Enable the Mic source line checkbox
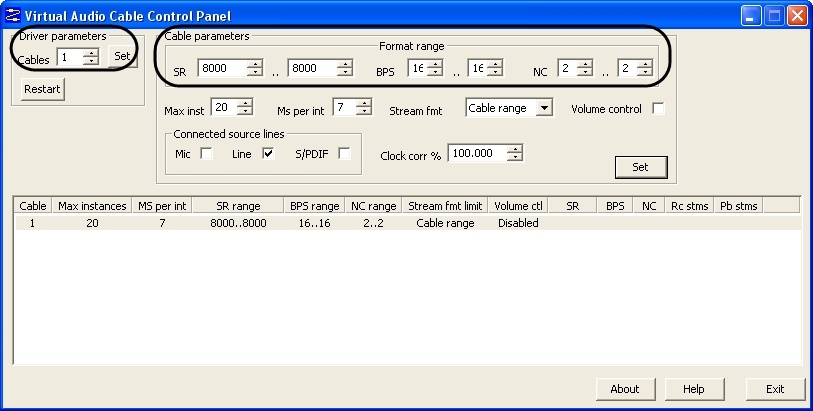The image size is (813, 411). tap(207, 153)
